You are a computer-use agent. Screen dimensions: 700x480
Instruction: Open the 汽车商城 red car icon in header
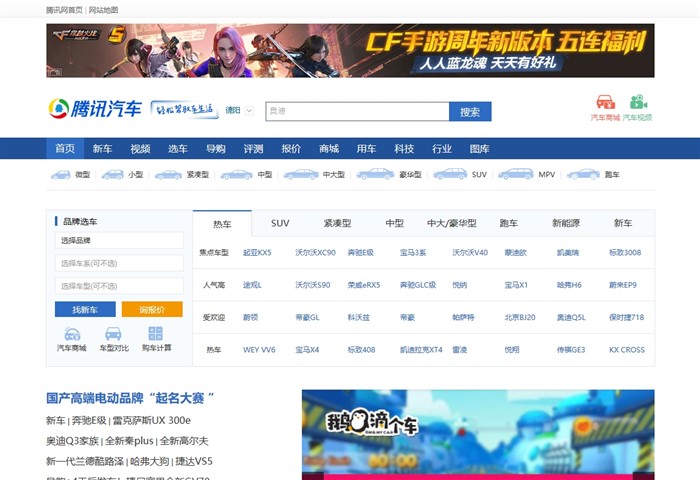(605, 102)
